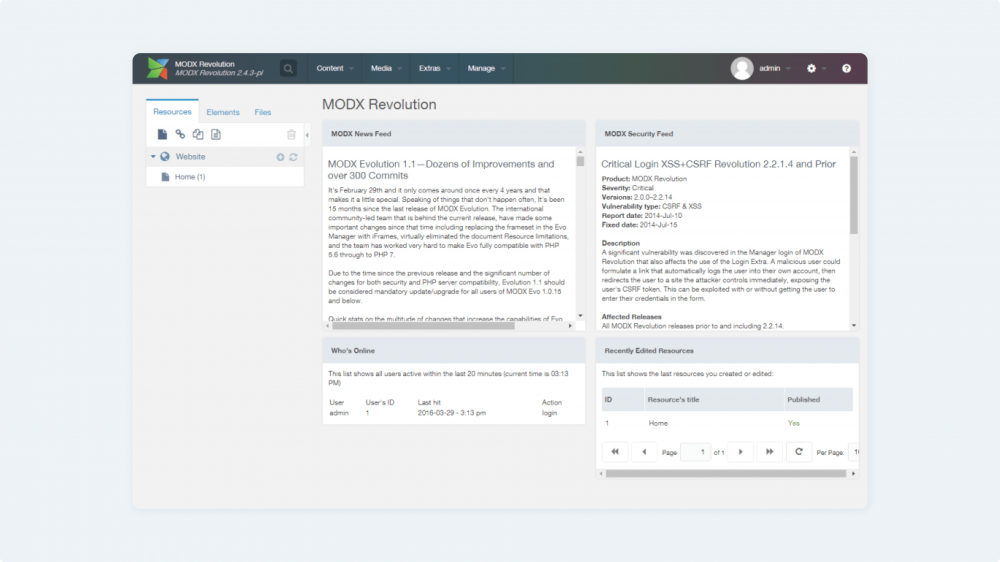Refresh the Recently Edited Resources grid

[x=798, y=452]
